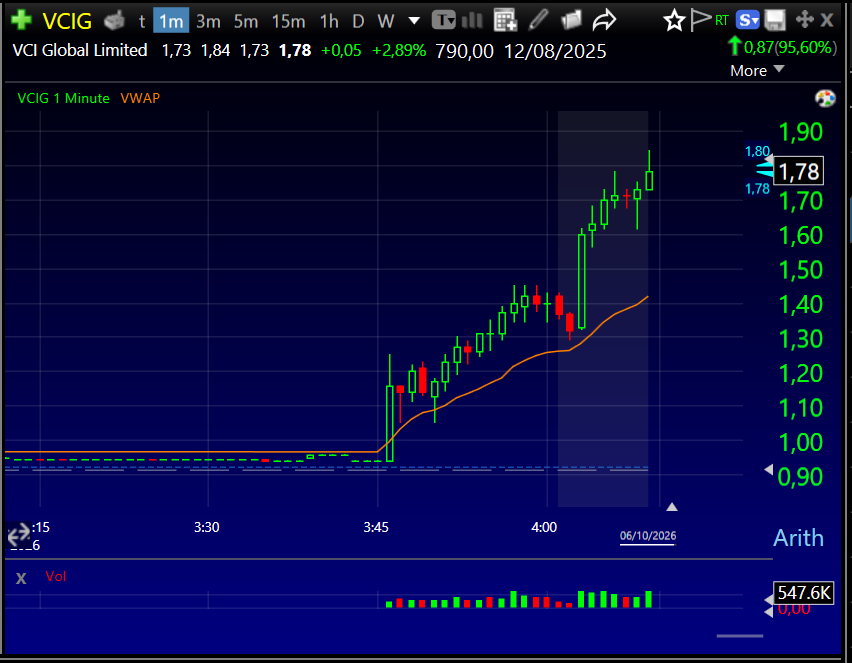Image resolution: width=852 pixels, height=663 pixels.
Task: Click the gray icon right of VCIG ticker
Action: [114, 21]
